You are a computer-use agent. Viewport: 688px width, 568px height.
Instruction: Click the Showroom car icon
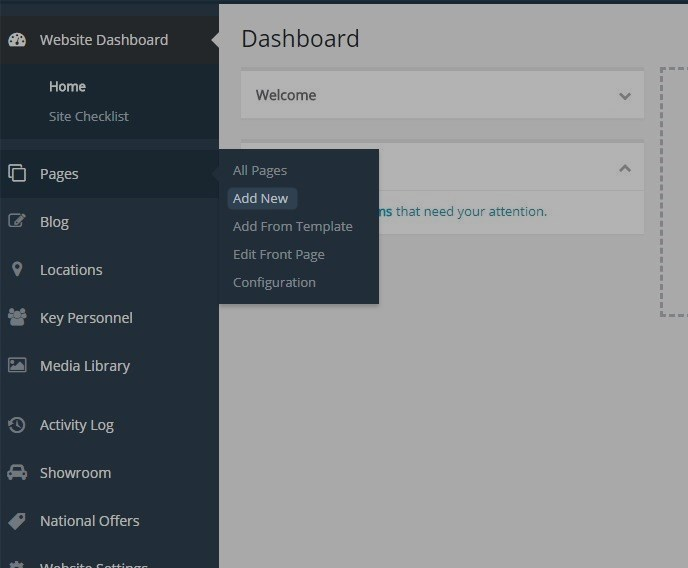17,472
